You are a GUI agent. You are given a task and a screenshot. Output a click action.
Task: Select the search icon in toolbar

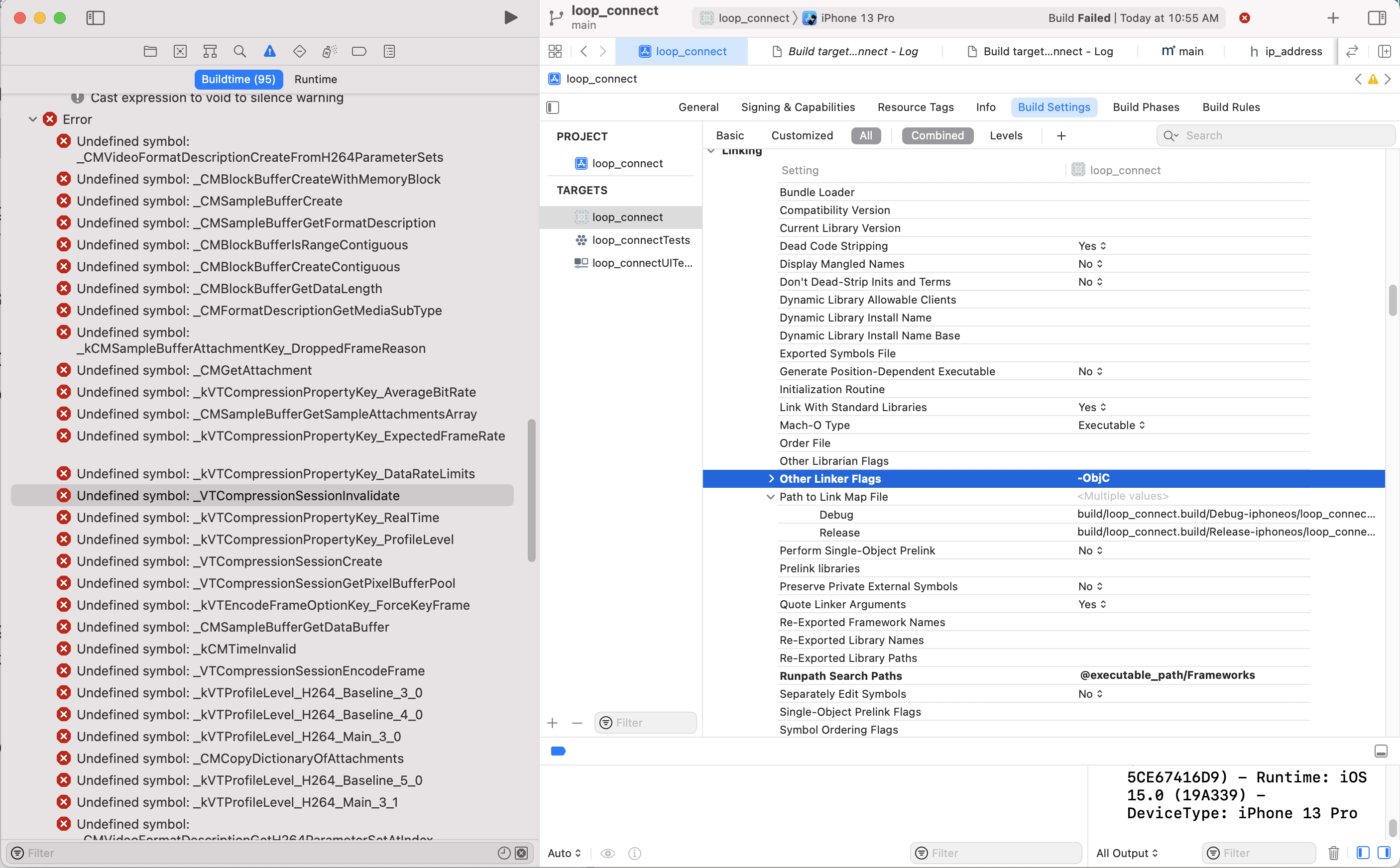pyautogui.click(x=239, y=52)
